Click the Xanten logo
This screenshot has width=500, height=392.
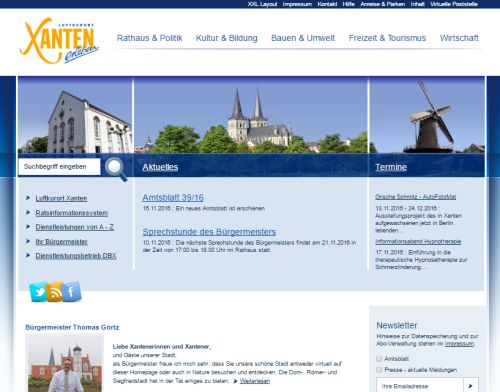point(59,40)
